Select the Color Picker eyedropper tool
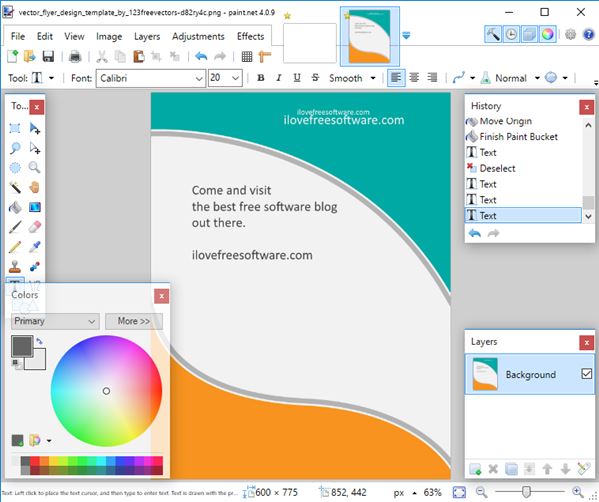Image resolution: width=599 pixels, height=502 pixels. (x=34, y=247)
